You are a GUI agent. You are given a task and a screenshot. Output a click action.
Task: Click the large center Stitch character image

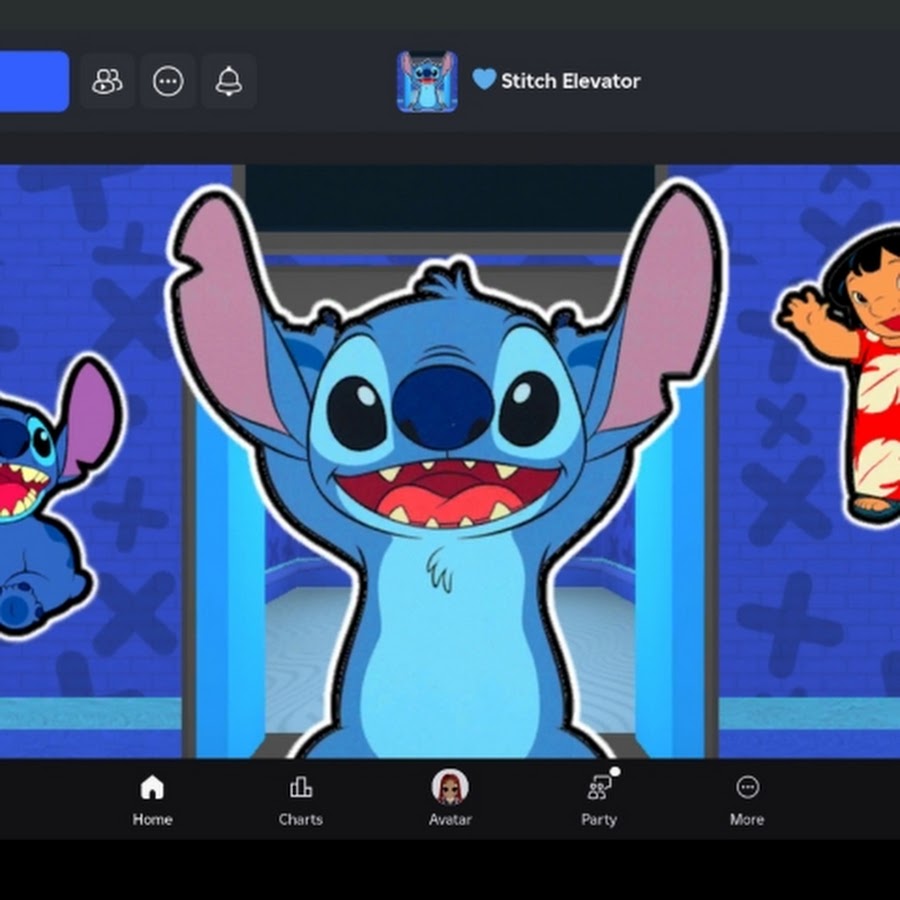tap(445, 480)
